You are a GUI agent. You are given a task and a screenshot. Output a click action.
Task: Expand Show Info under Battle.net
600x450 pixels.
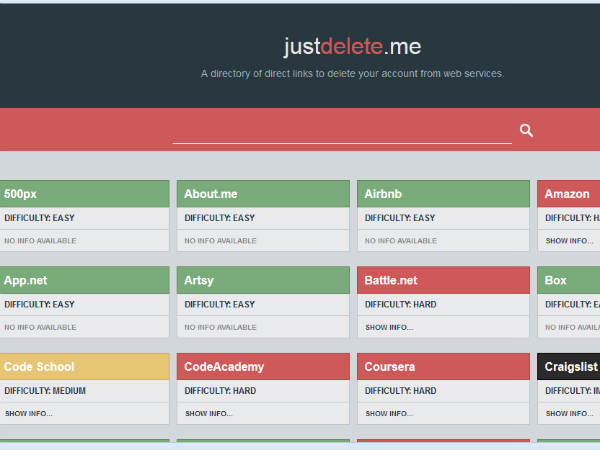tap(389, 327)
